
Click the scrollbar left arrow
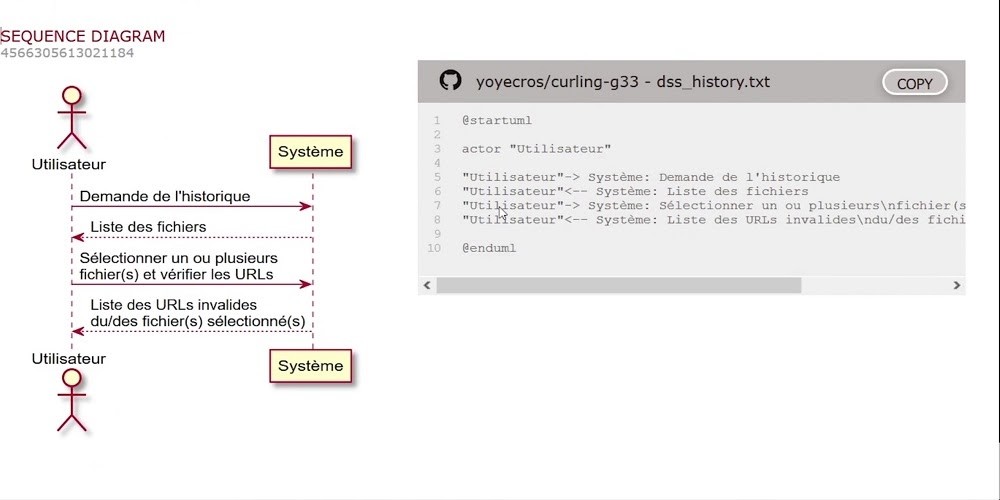click(428, 286)
